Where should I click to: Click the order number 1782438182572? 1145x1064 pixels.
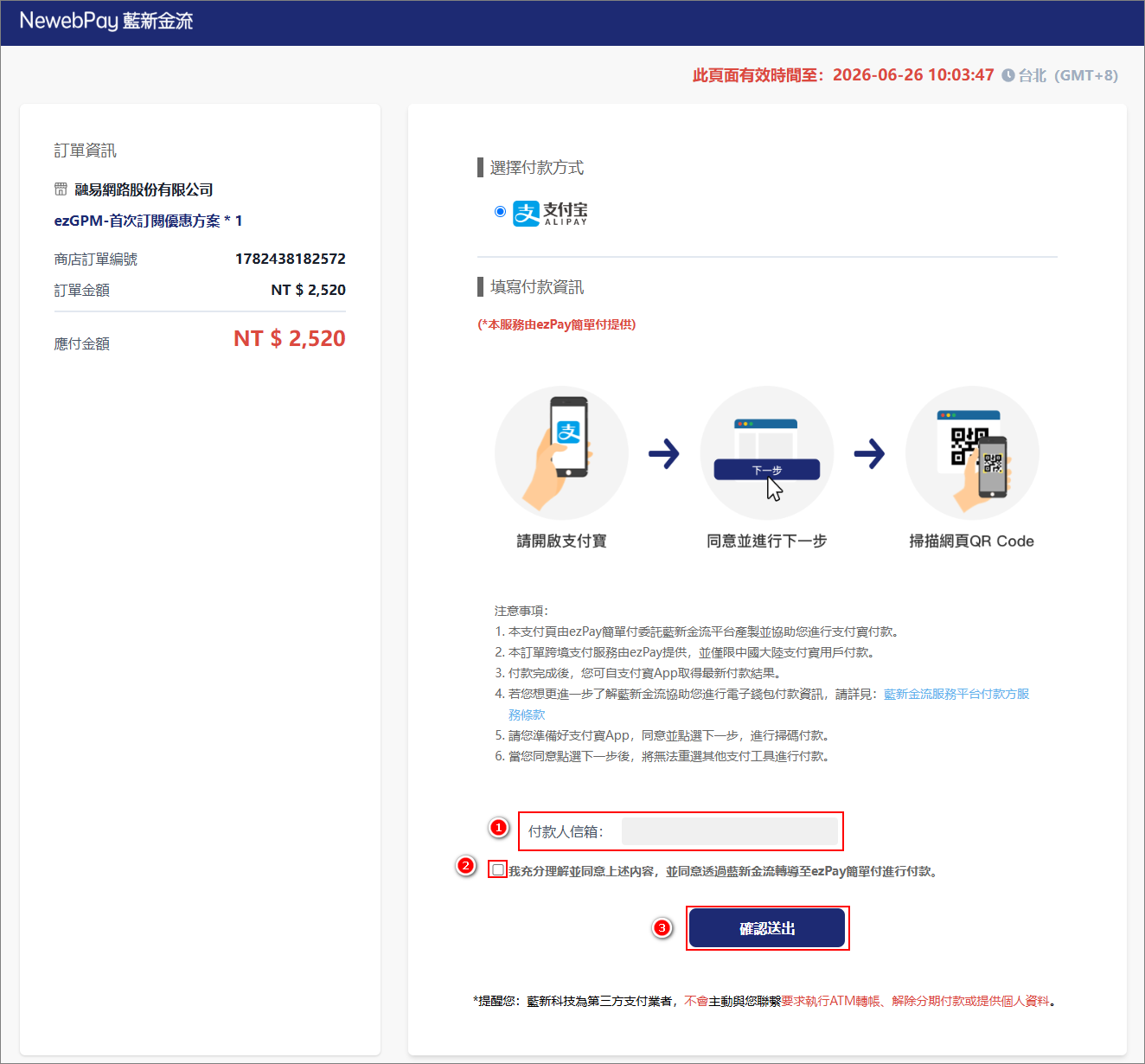click(x=291, y=259)
